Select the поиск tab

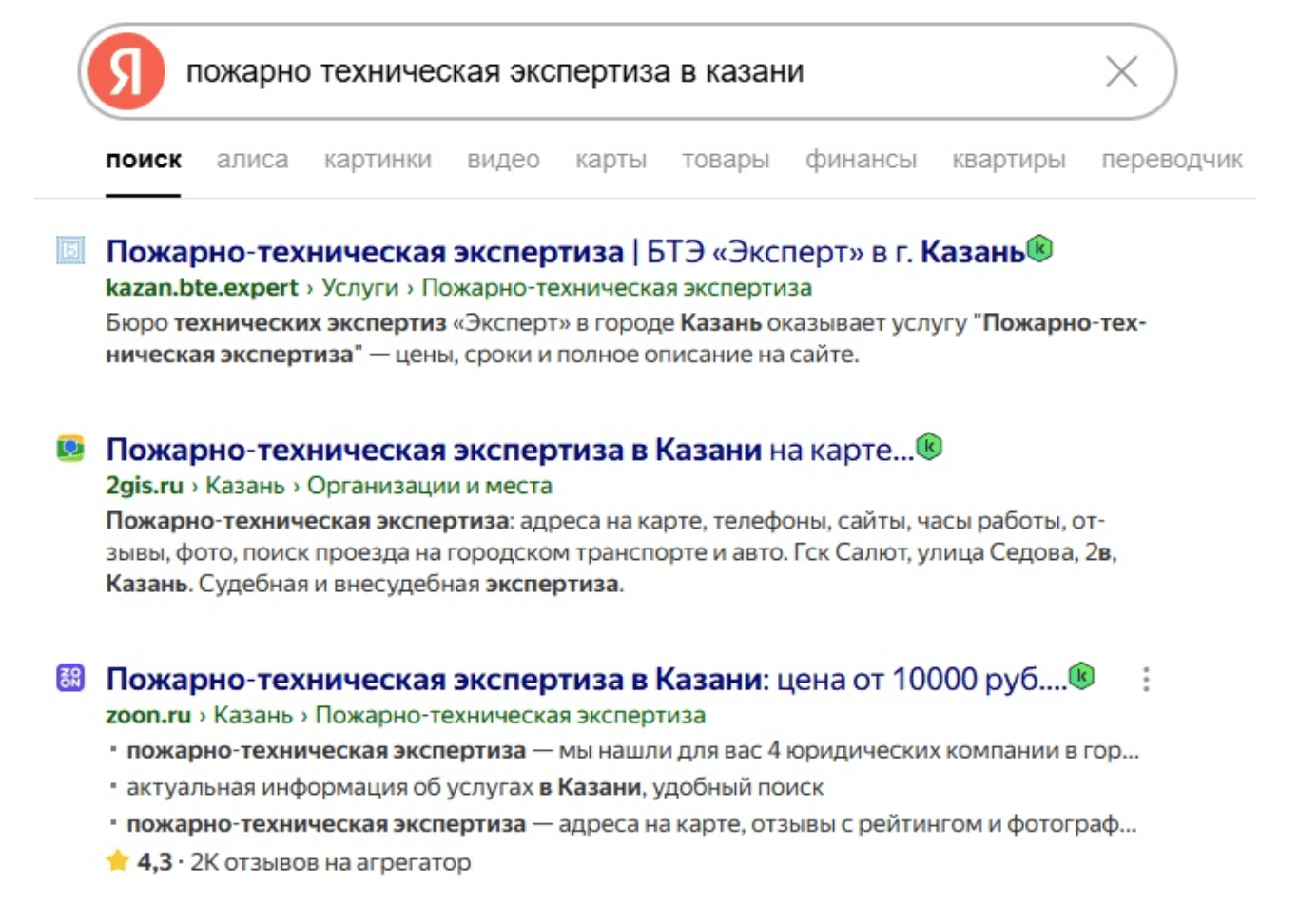coord(144,160)
